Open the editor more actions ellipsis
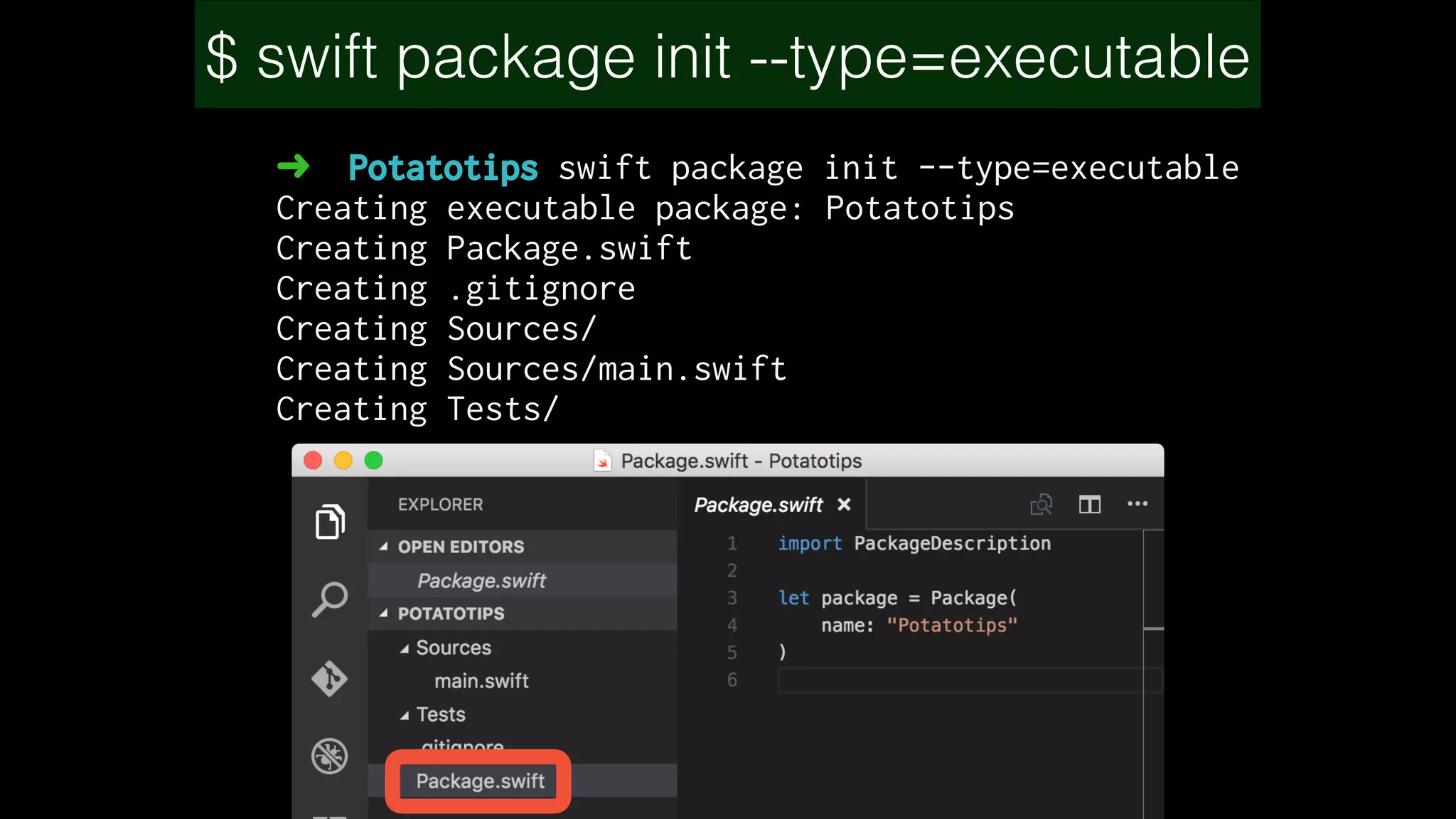 [x=1137, y=504]
